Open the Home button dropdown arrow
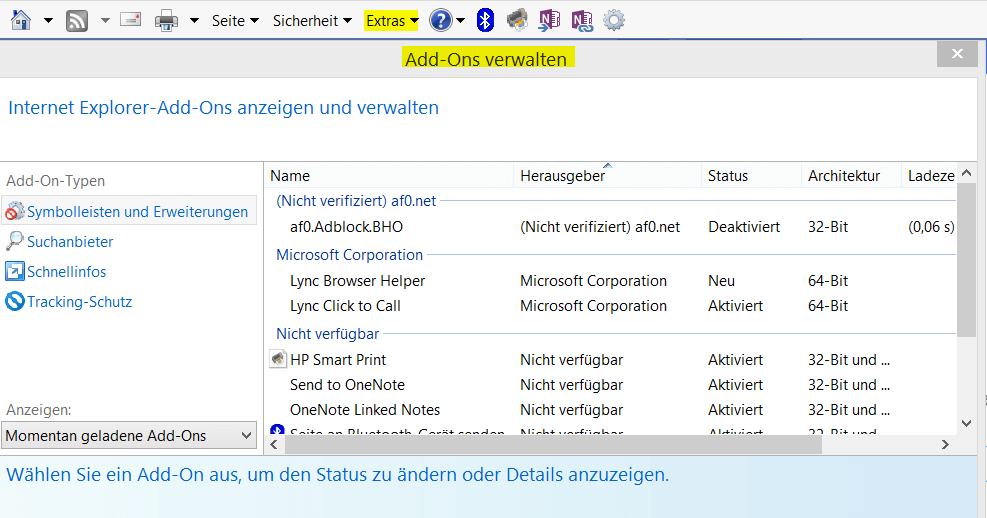Screen dimensions: 987x518 [x=48, y=21]
